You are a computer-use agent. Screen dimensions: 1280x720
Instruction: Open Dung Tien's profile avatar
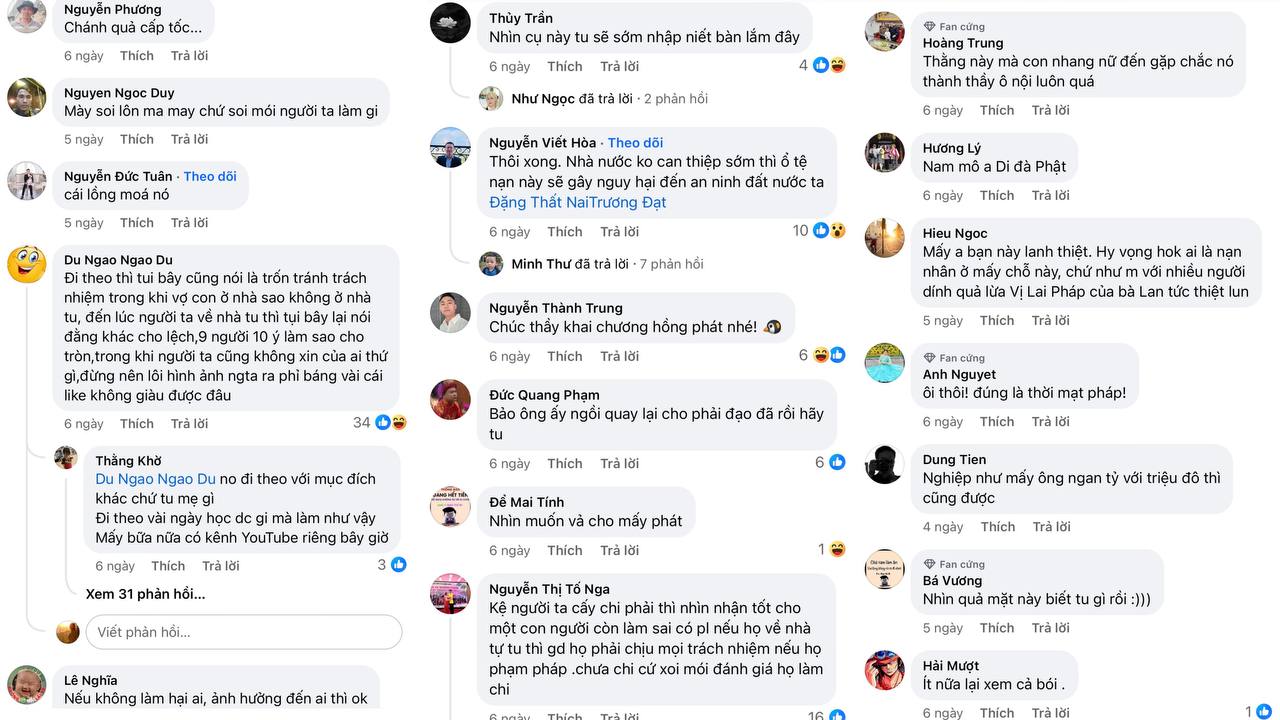click(884, 464)
